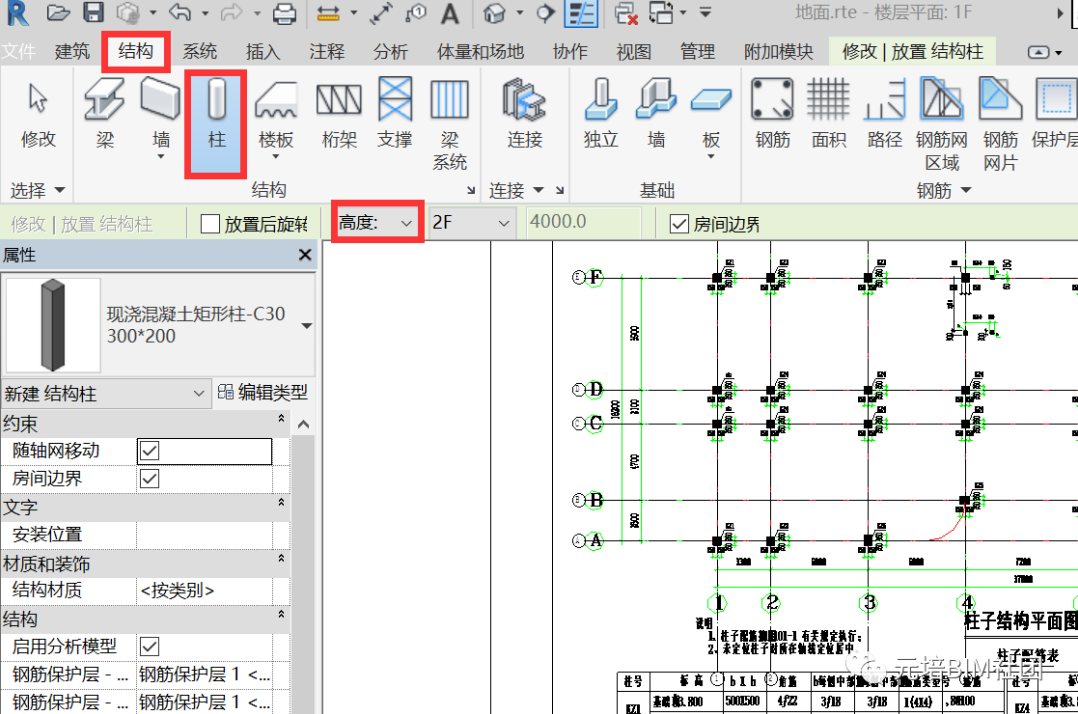Close the 属性 properties panel
This screenshot has height=714, width=1078.
click(x=305, y=255)
